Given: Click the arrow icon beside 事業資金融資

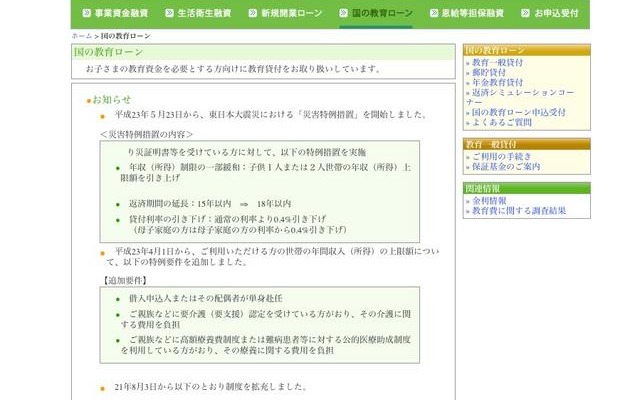Looking at the screenshot, I should pos(87,13).
